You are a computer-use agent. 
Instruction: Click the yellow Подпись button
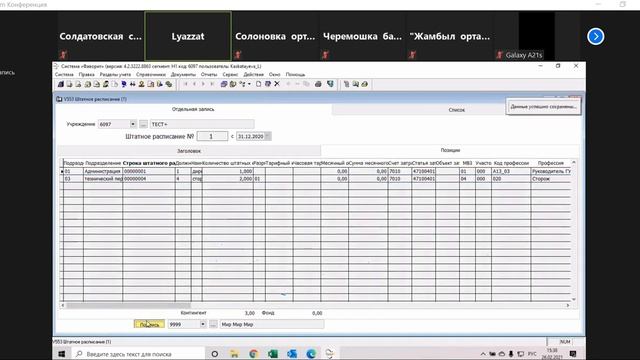pyautogui.click(x=149, y=324)
